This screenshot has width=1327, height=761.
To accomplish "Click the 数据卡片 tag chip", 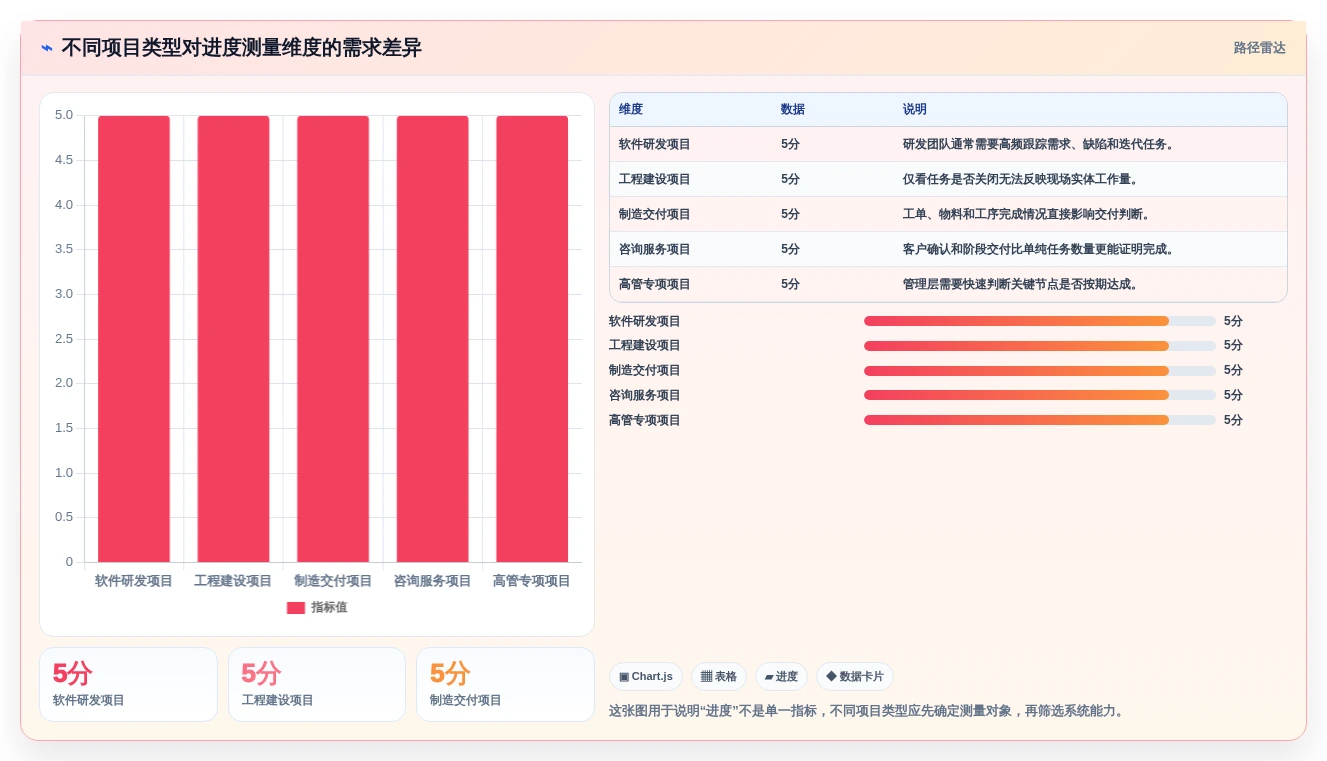I will click(855, 677).
